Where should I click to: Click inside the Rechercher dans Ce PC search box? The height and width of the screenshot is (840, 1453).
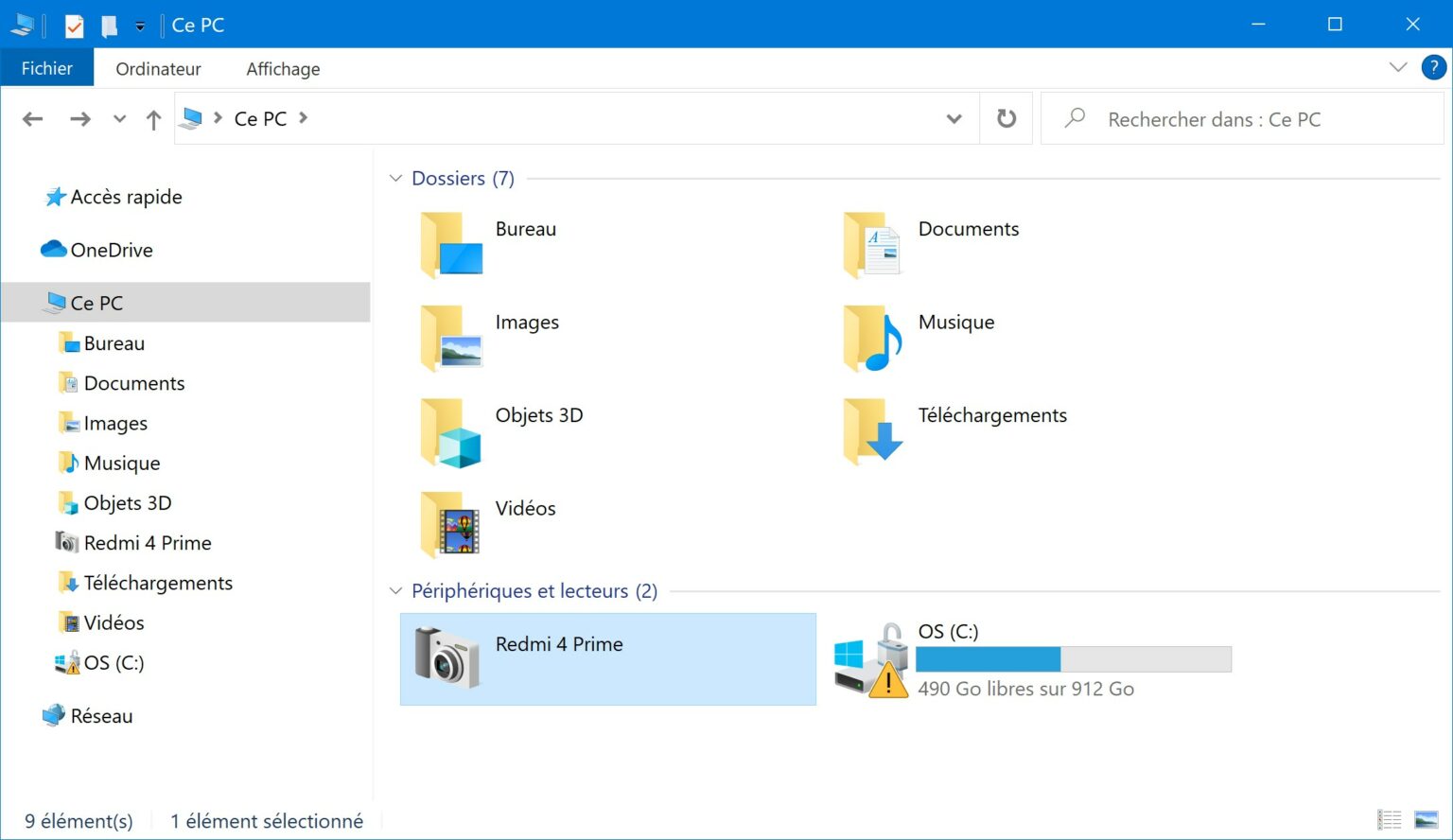pos(1216,118)
